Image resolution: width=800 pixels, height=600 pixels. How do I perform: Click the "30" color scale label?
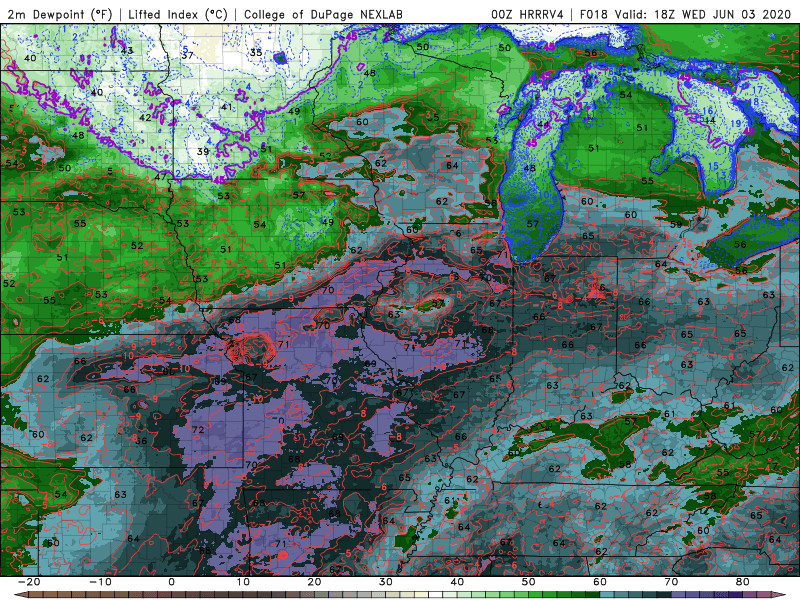(386, 582)
